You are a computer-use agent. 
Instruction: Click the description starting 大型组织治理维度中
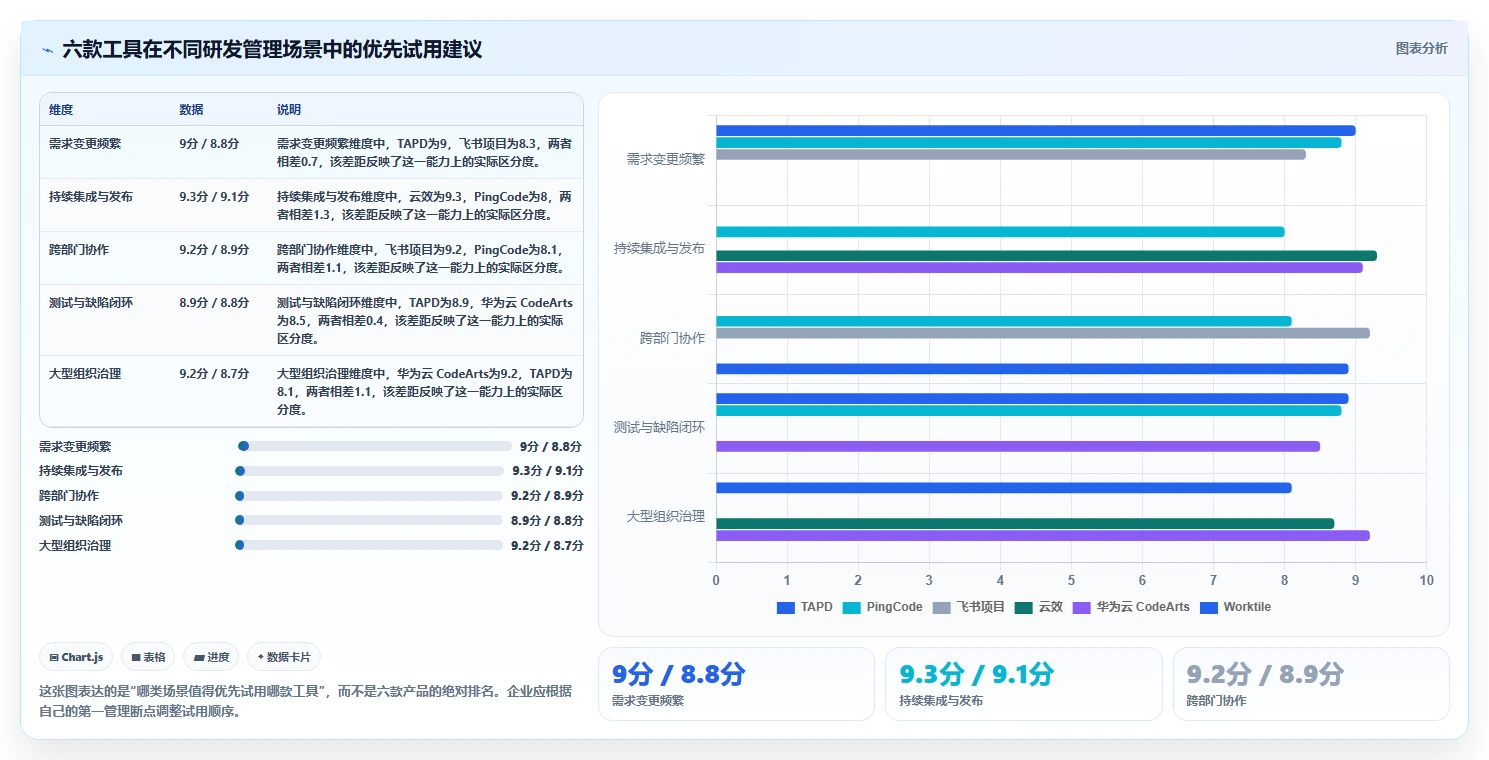424,392
